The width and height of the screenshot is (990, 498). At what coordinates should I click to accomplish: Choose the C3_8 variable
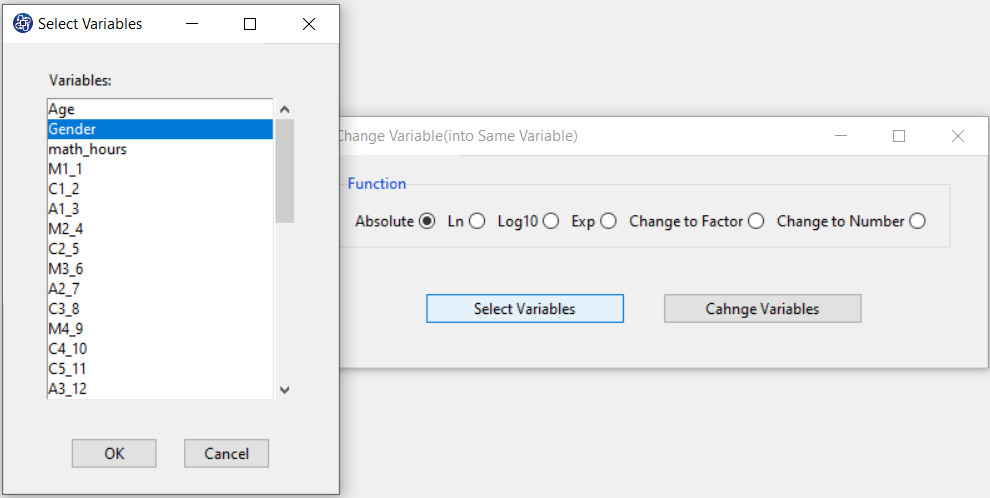[160, 309]
